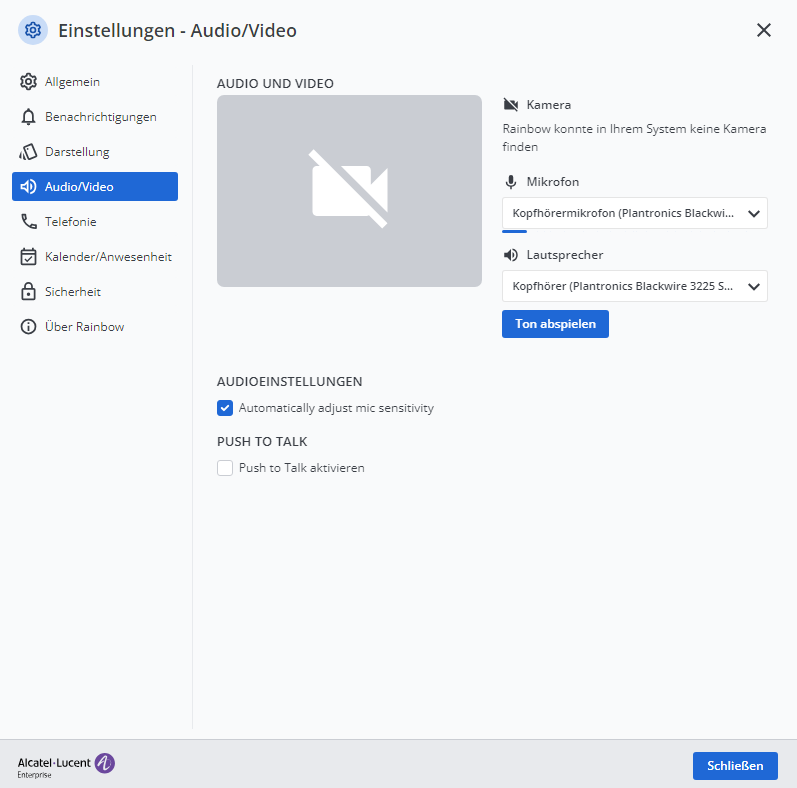The height and width of the screenshot is (788, 797).
Task: Click the padlock icon for Sicherheit
Action: (29, 292)
